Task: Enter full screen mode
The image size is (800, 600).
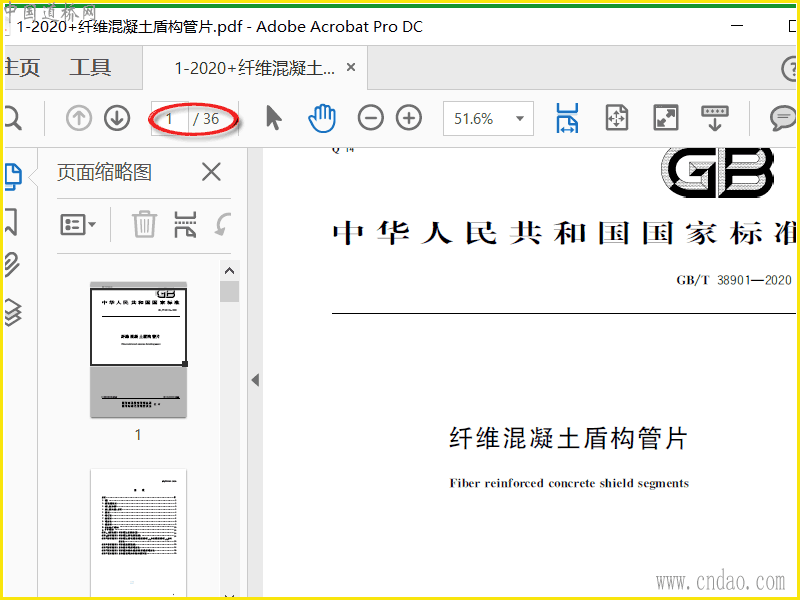Action: click(666, 118)
